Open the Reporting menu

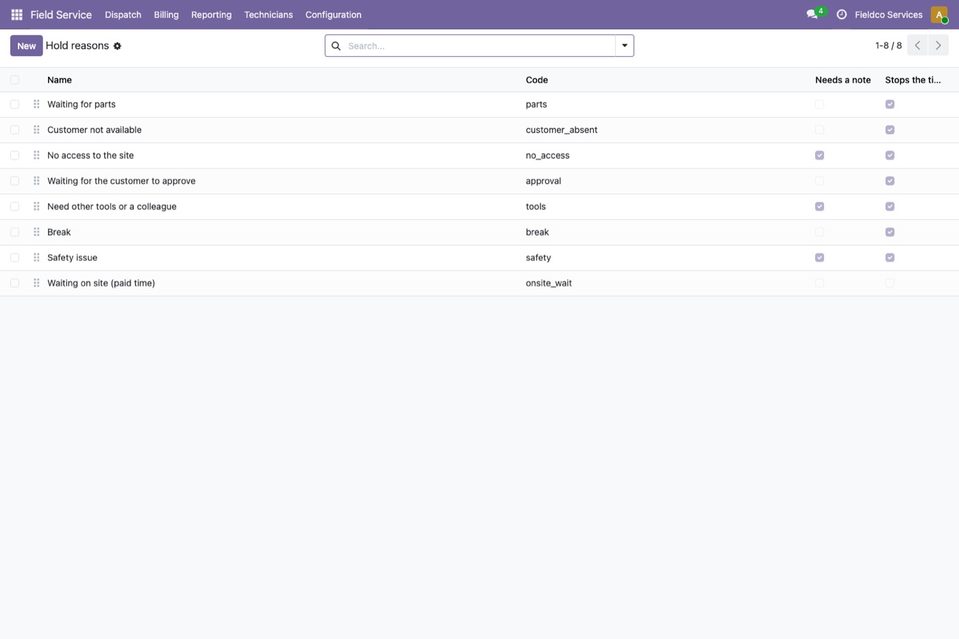pos(211,15)
